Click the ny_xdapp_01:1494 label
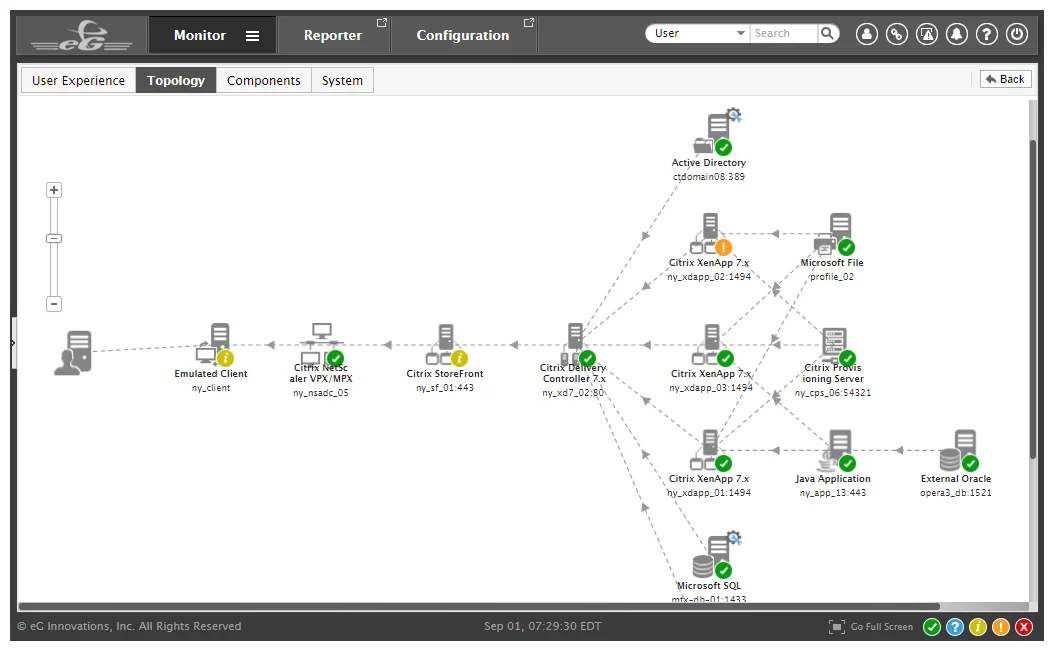The height and width of the screenshot is (651, 1054). (x=709, y=493)
